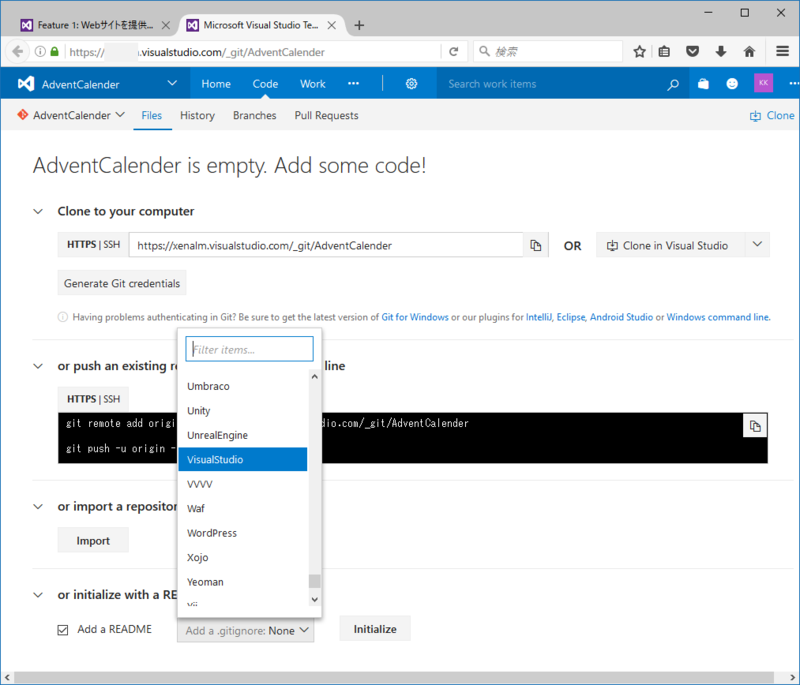Viewport: 800px width, 685px height.
Task: Click the Initialize button
Action: click(x=375, y=629)
